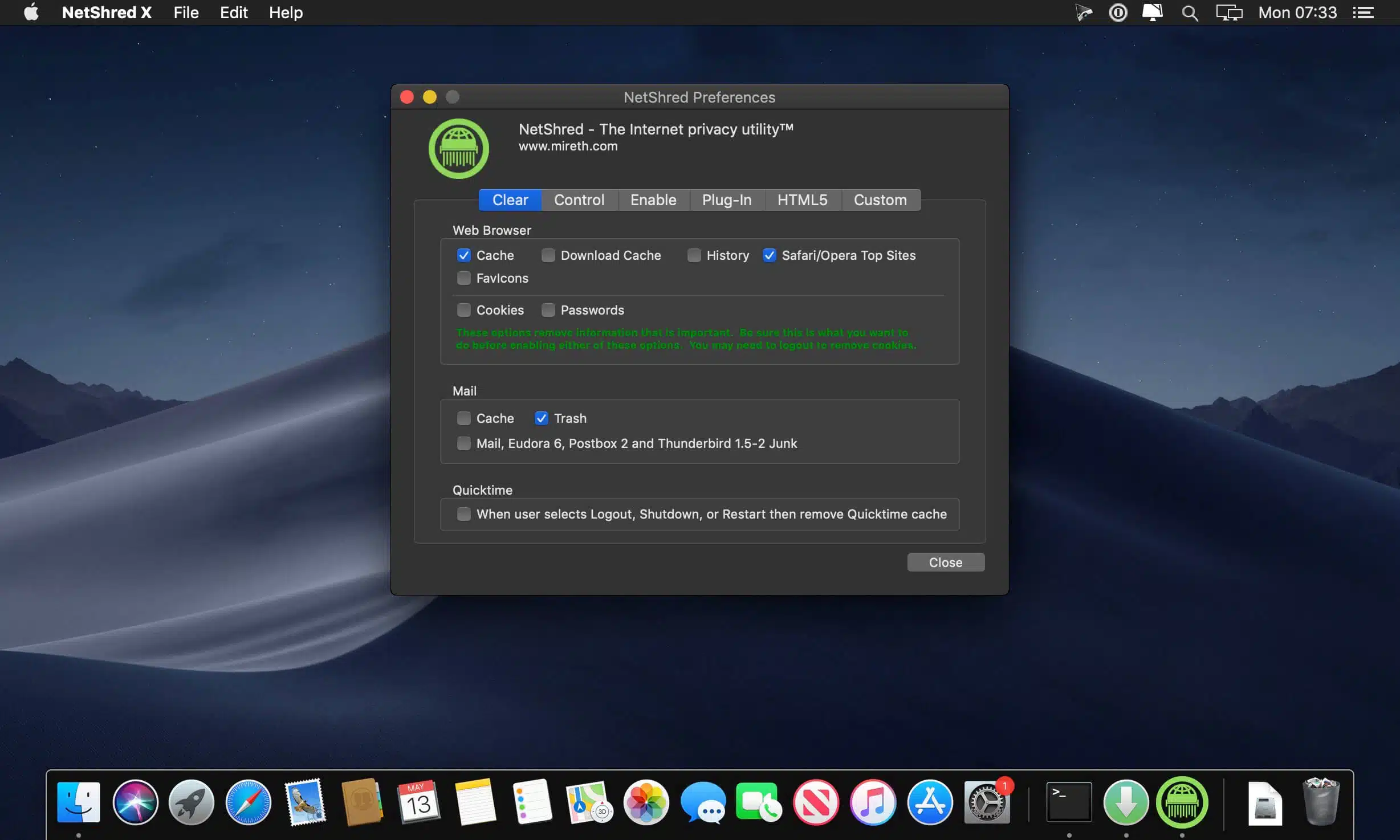Open App Store from the Dock
This screenshot has width=1400, height=840.
pyautogui.click(x=930, y=802)
